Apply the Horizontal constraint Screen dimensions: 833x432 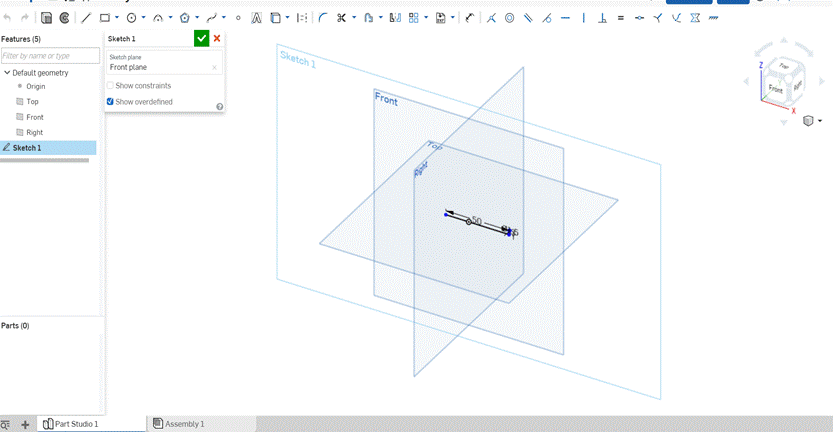[565, 18]
